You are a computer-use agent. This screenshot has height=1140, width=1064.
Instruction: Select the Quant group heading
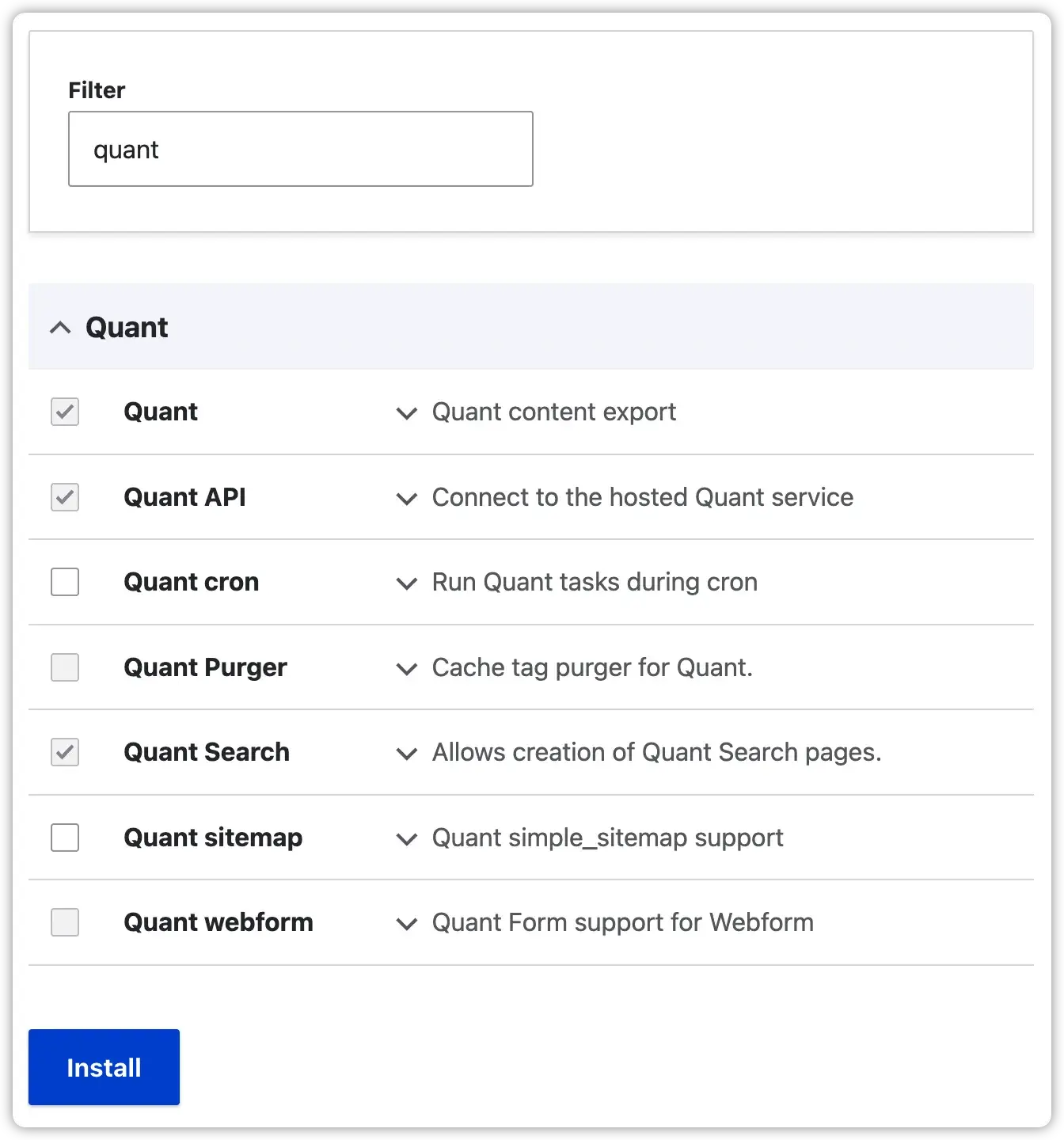point(127,327)
